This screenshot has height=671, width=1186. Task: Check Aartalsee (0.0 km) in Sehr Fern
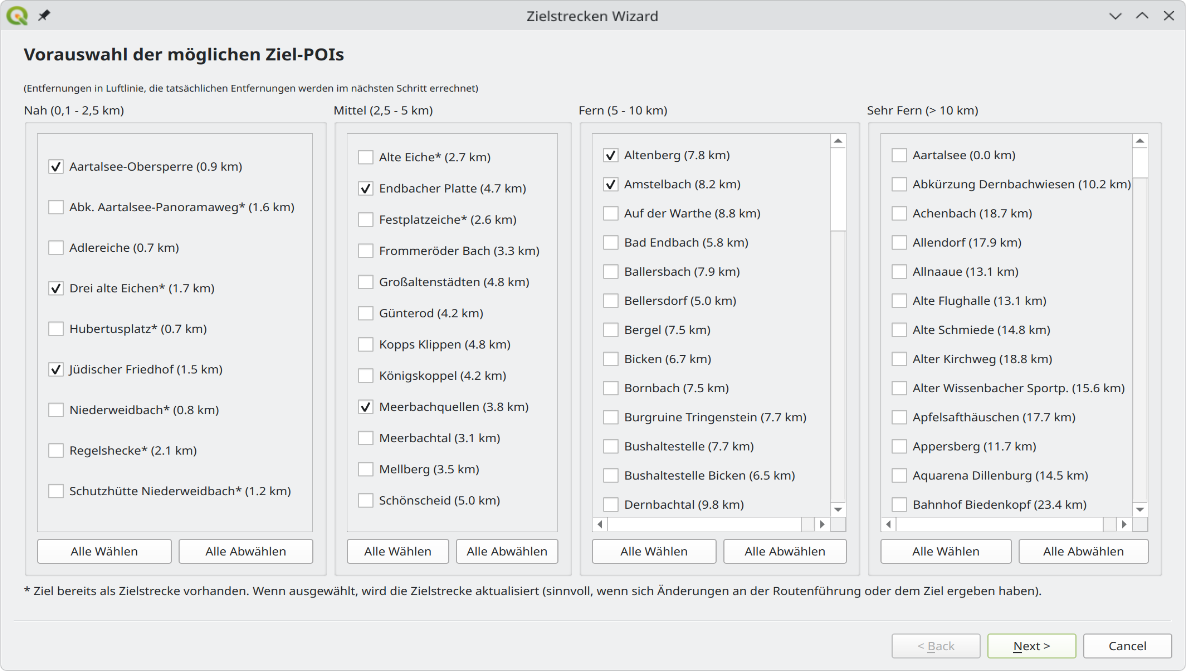pyautogui.click(x=899, y=155)
